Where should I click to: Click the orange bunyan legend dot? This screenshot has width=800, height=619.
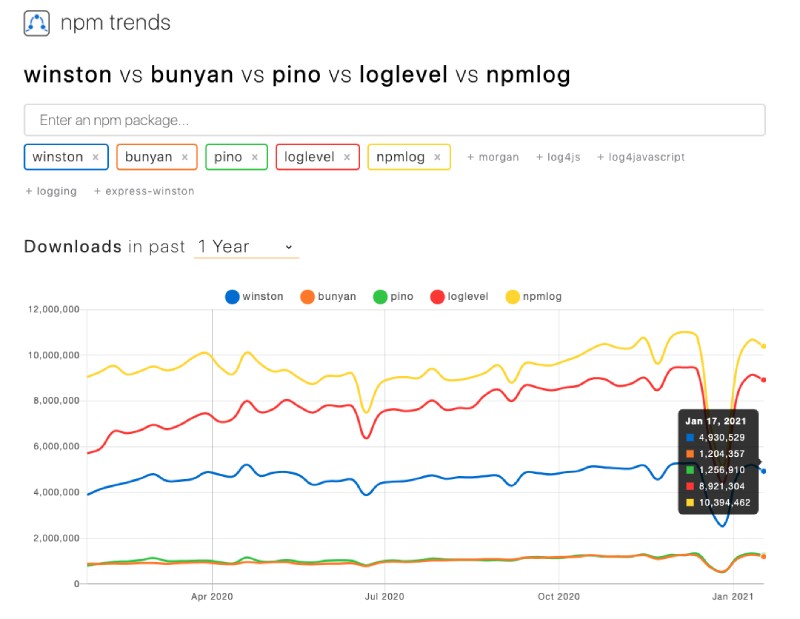pyautogui.click(x=308, y=296)
